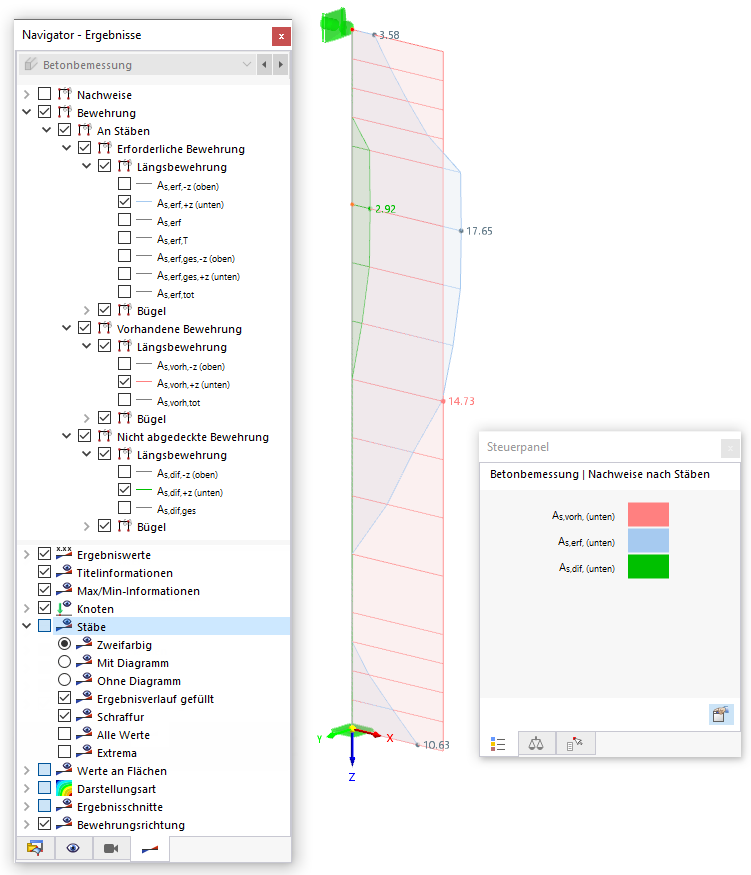Collapse the An Stäben node
The height and width of the screenshot is (875, 751).
click(46, 130)
